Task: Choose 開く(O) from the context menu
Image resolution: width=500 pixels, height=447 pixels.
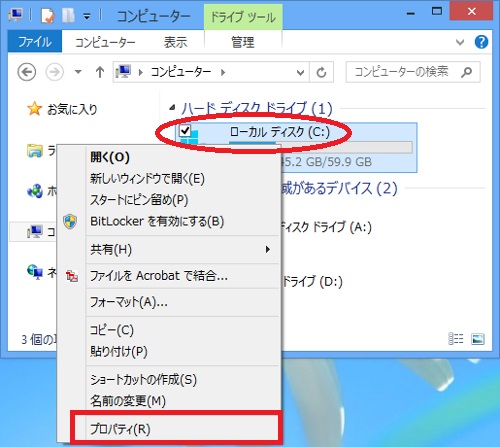Action: pos(182,157)
